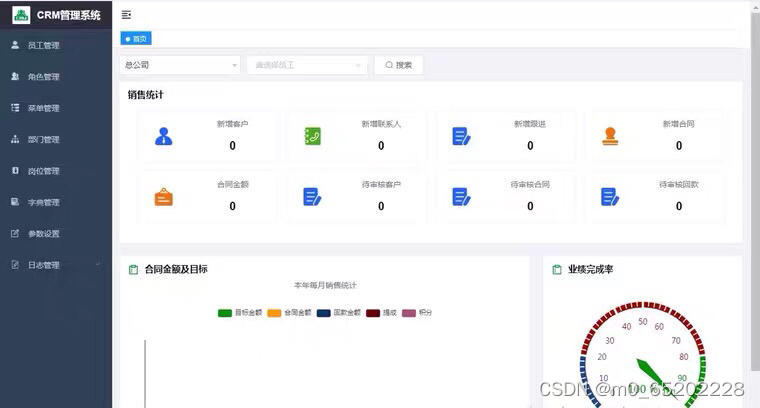
Task: Toggle the orange 合同金额 legend swatch
Action: click(x=274, y=313)
